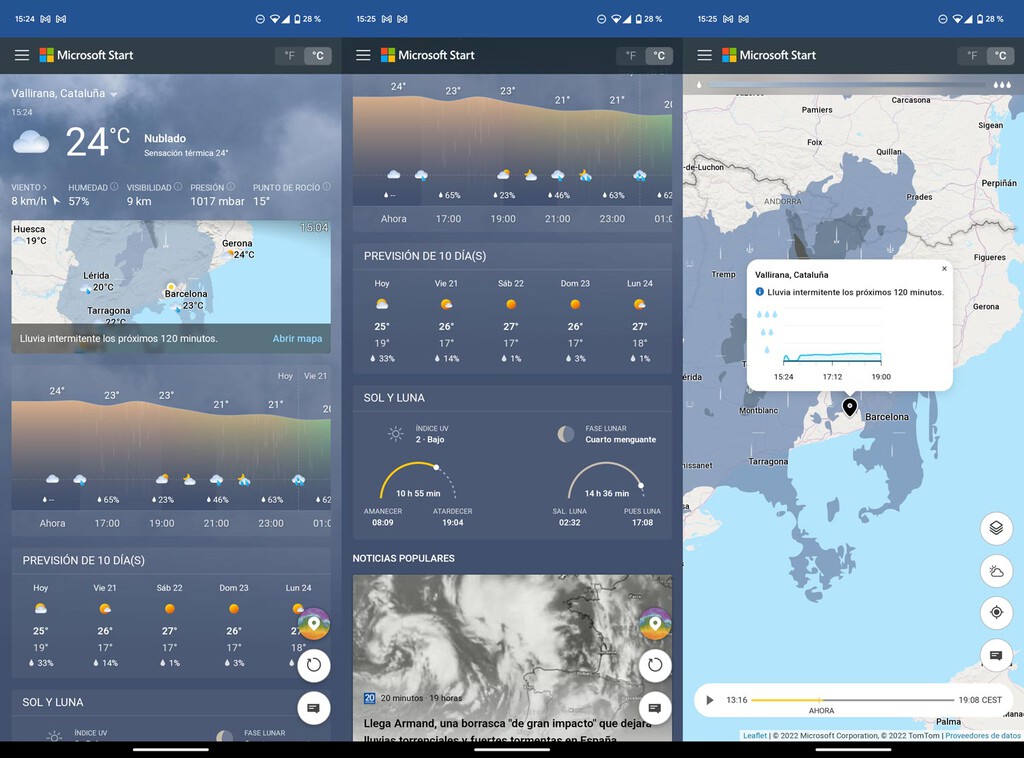Open the hamburger menu above Vallirana location
This screenshot has height=758, width=1024.
pos(21,56)
